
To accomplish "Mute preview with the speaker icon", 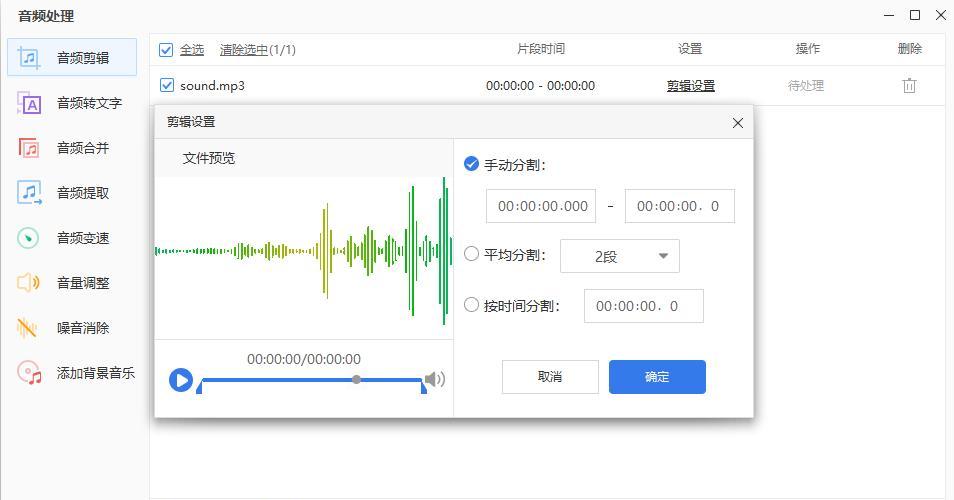I will [x=434, y=380].
